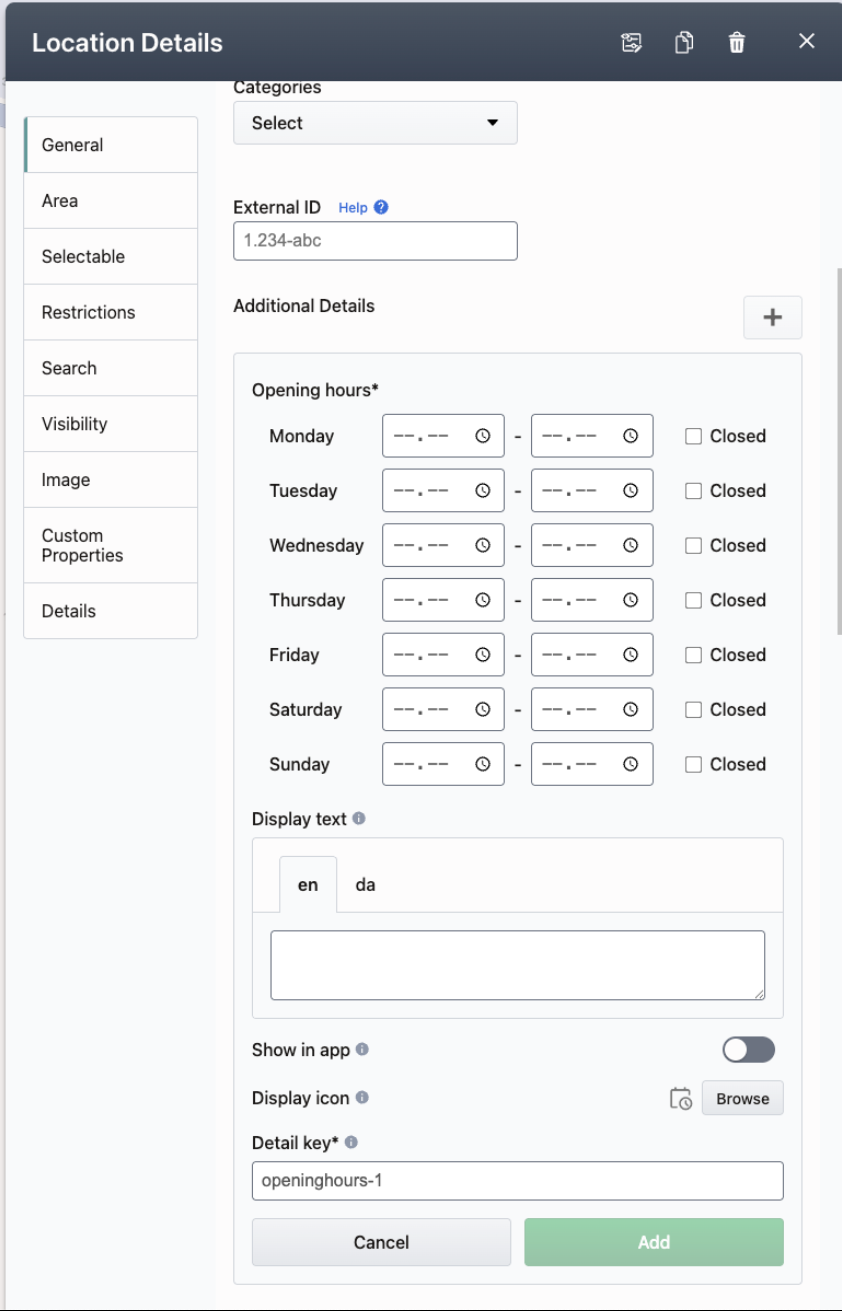
Task: Click the vertical scrollbar on the right
Action: [x=838, y=450]
